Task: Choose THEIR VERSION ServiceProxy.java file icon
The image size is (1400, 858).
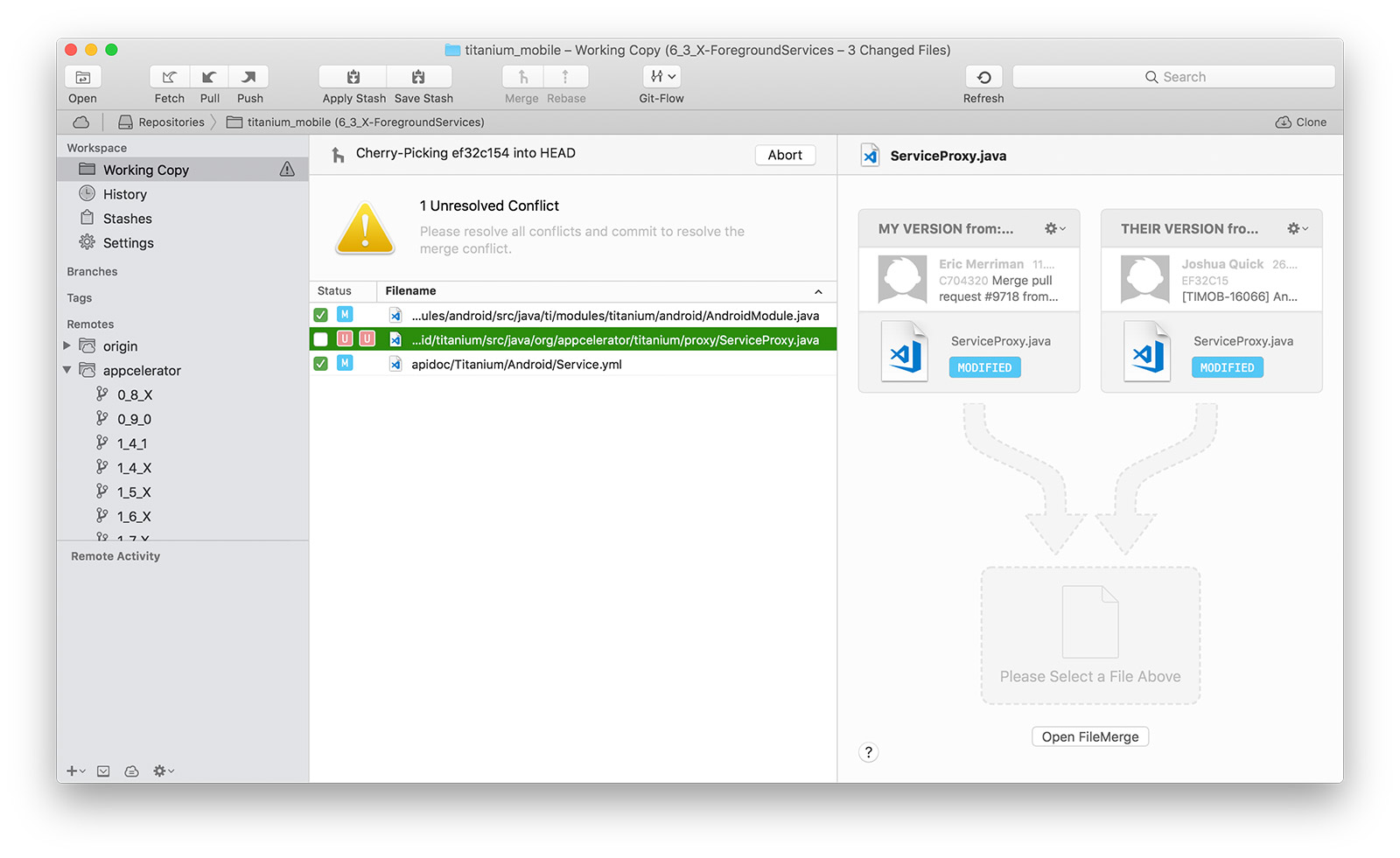Action: (x=1149, y=352)
